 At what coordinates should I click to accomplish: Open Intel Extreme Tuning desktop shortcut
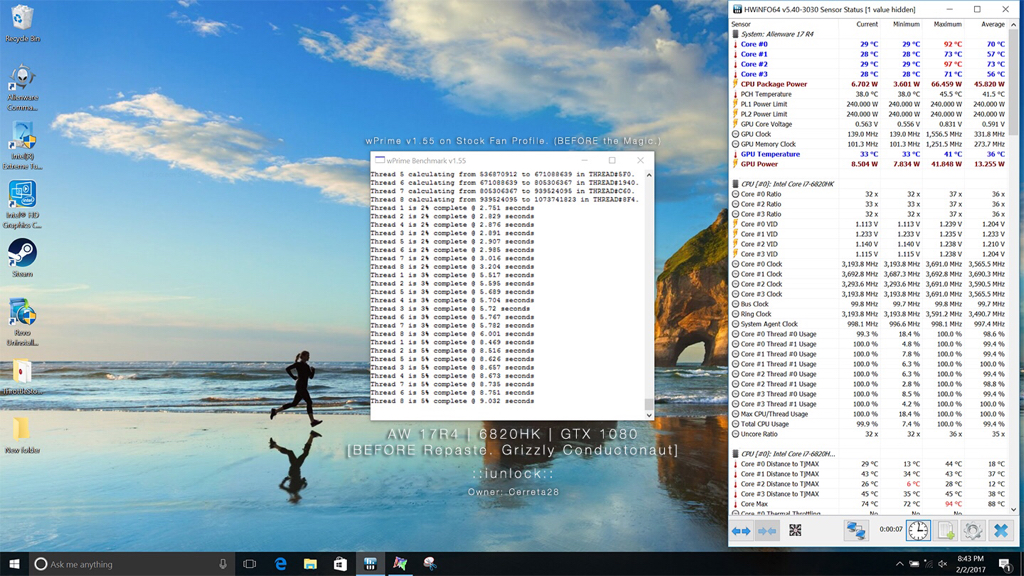click(22, 146)
